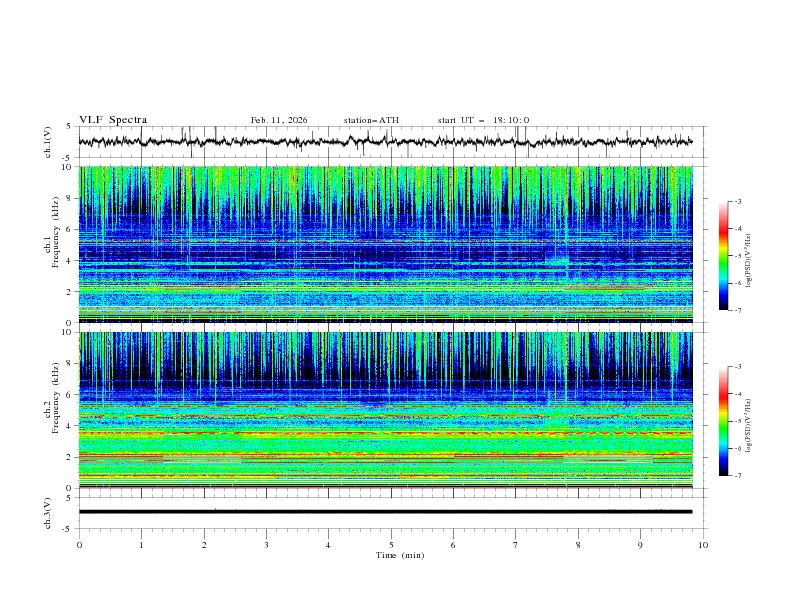Select the "start UT = 18:10:0" text
The height and width of the screenshot is (612, 792).
click(483, 120)
